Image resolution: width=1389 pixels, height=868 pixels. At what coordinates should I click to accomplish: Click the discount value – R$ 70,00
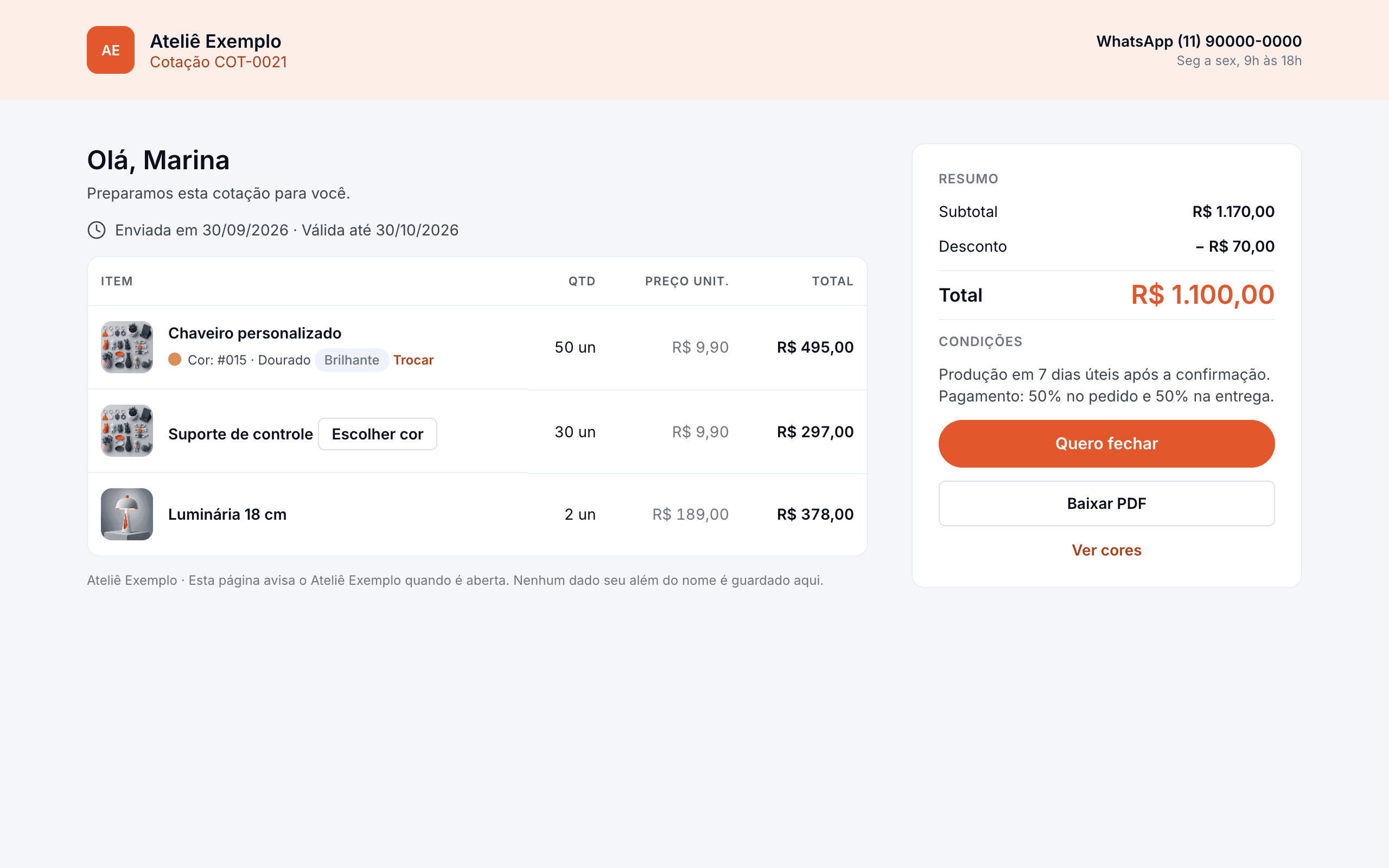1234,246
